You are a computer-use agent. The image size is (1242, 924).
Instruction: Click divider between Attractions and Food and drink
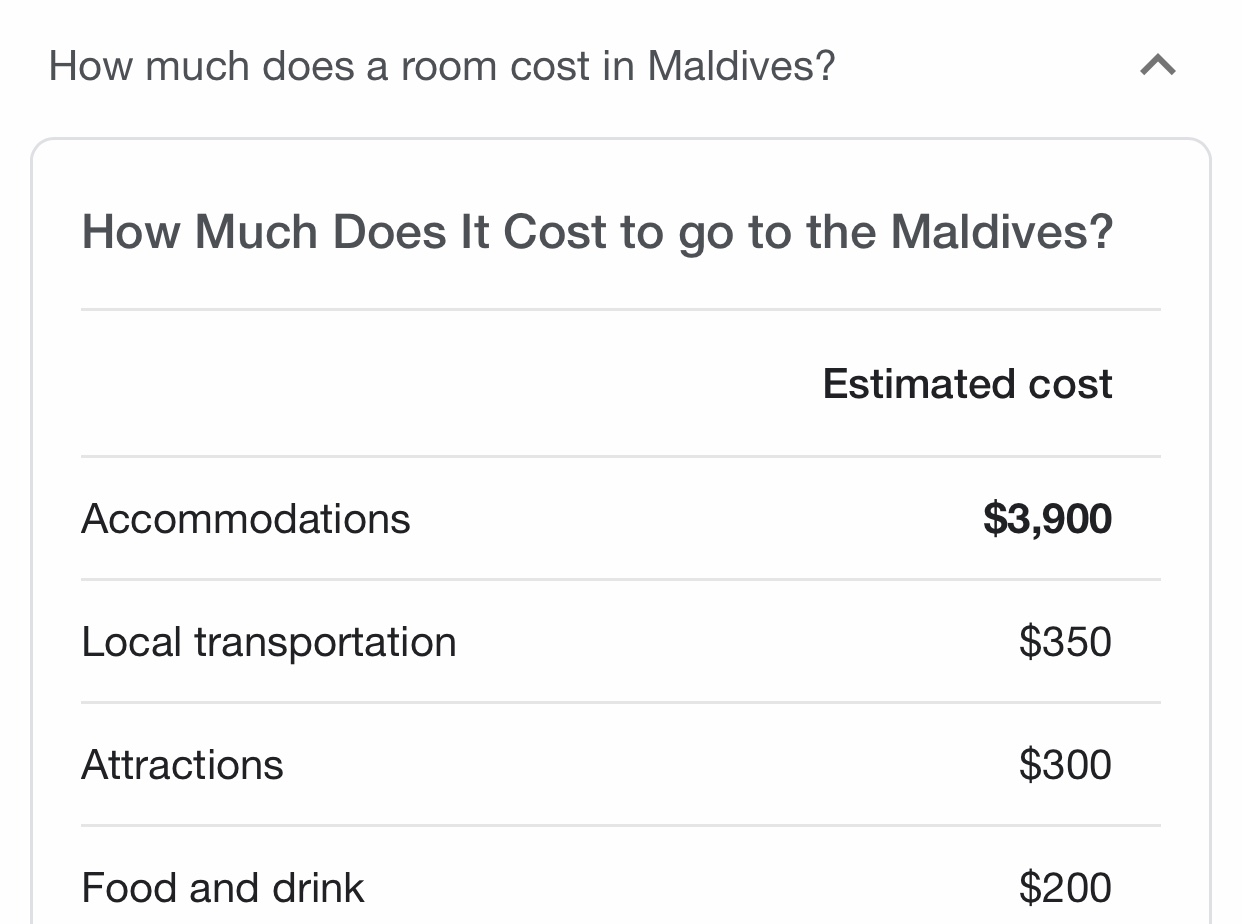click(x=620, y=826)
